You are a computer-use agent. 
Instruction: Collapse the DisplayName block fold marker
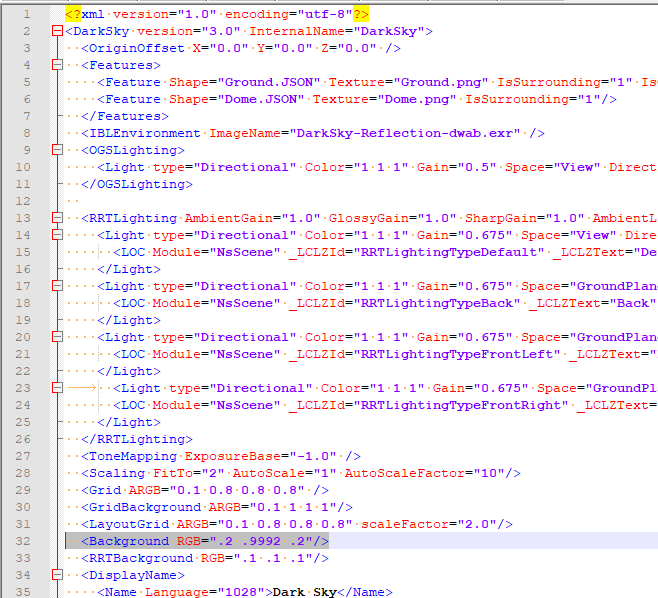tap(56, 575)
